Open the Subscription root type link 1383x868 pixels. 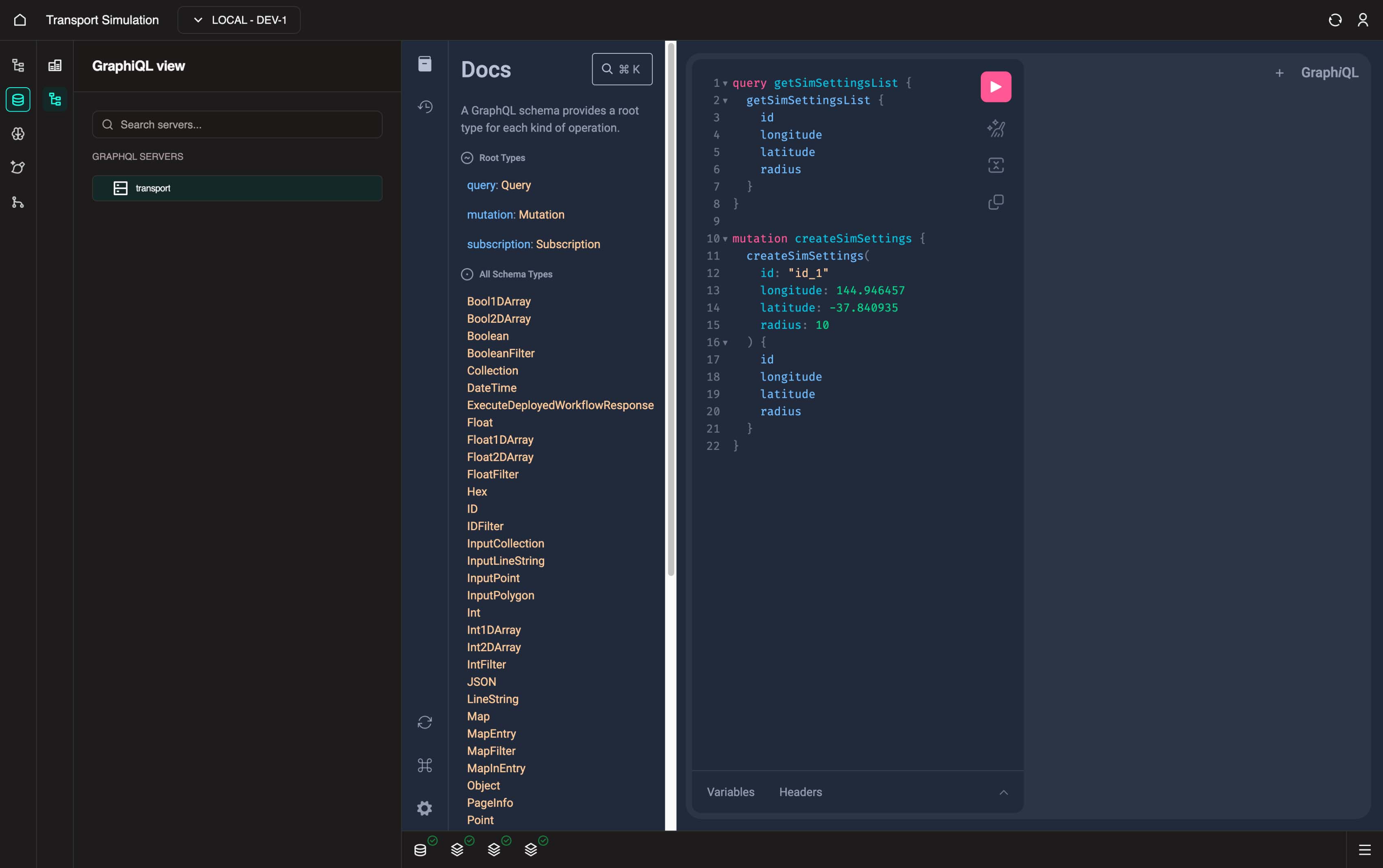(x=568, y=245)
